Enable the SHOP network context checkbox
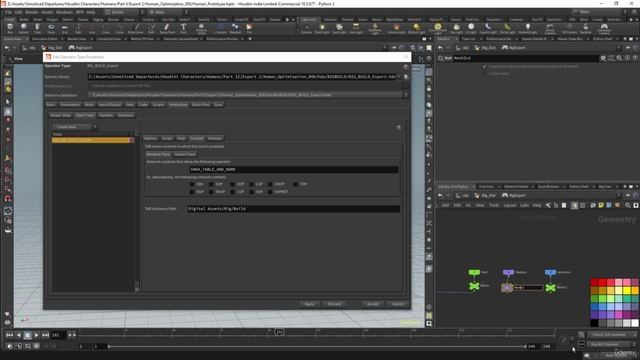This screenshot has width=640, height=360. (211, 192)
